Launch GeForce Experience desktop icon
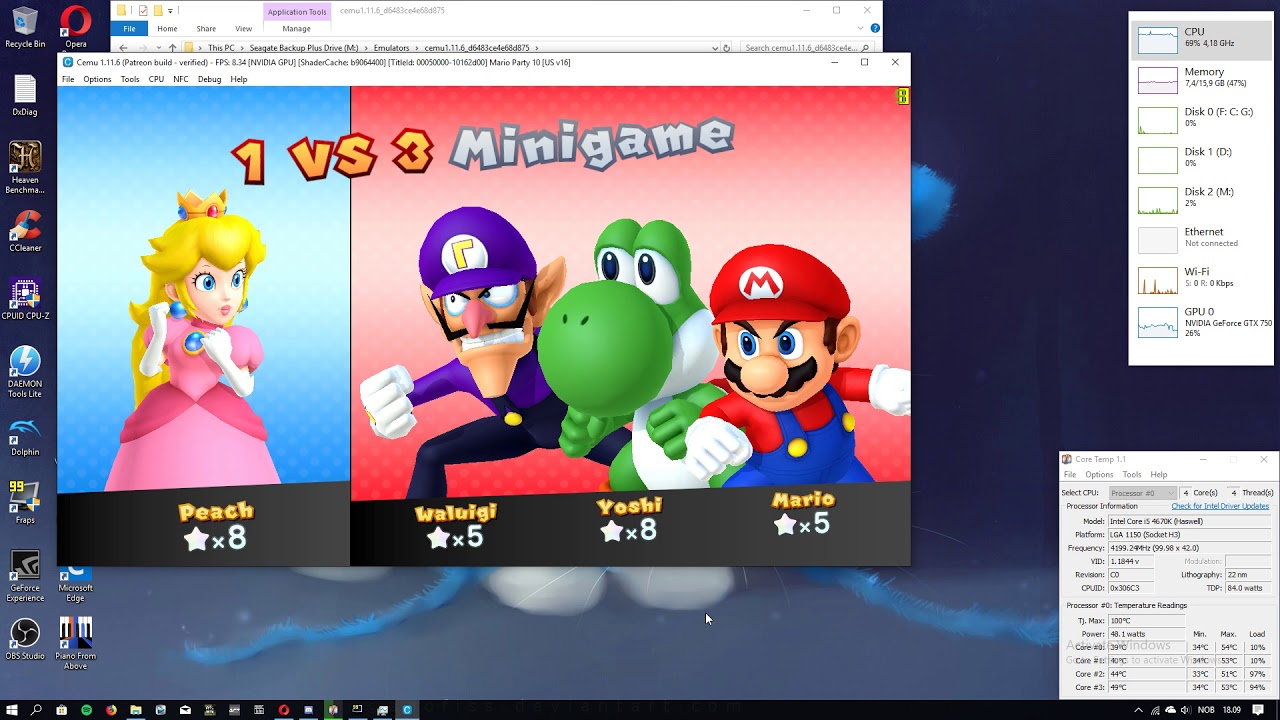Image resolution: width=1280 pixels, height=720 pixels. (25, 576)
